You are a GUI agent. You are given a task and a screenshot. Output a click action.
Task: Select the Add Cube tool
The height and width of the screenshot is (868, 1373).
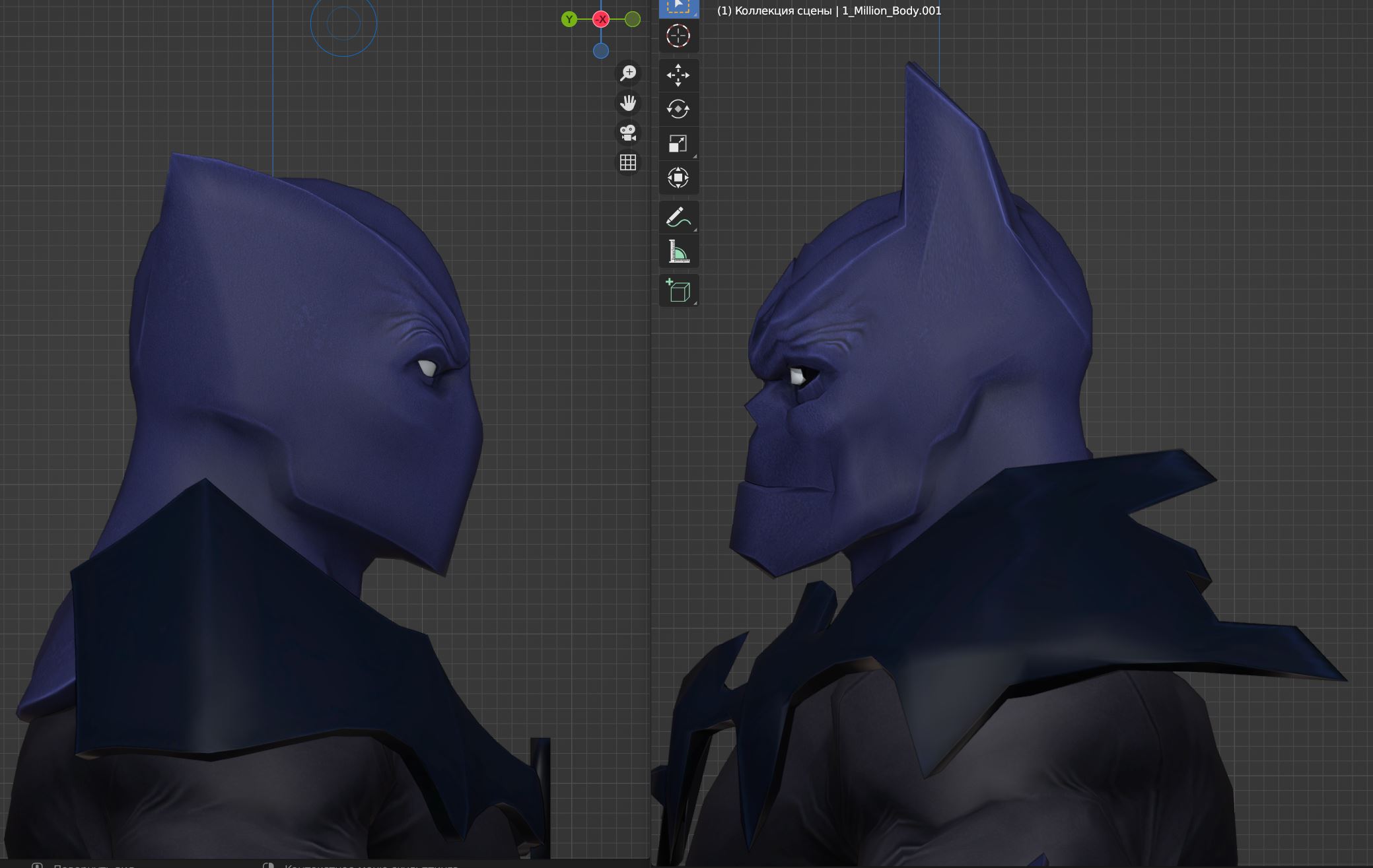click(x=678, y=290)
